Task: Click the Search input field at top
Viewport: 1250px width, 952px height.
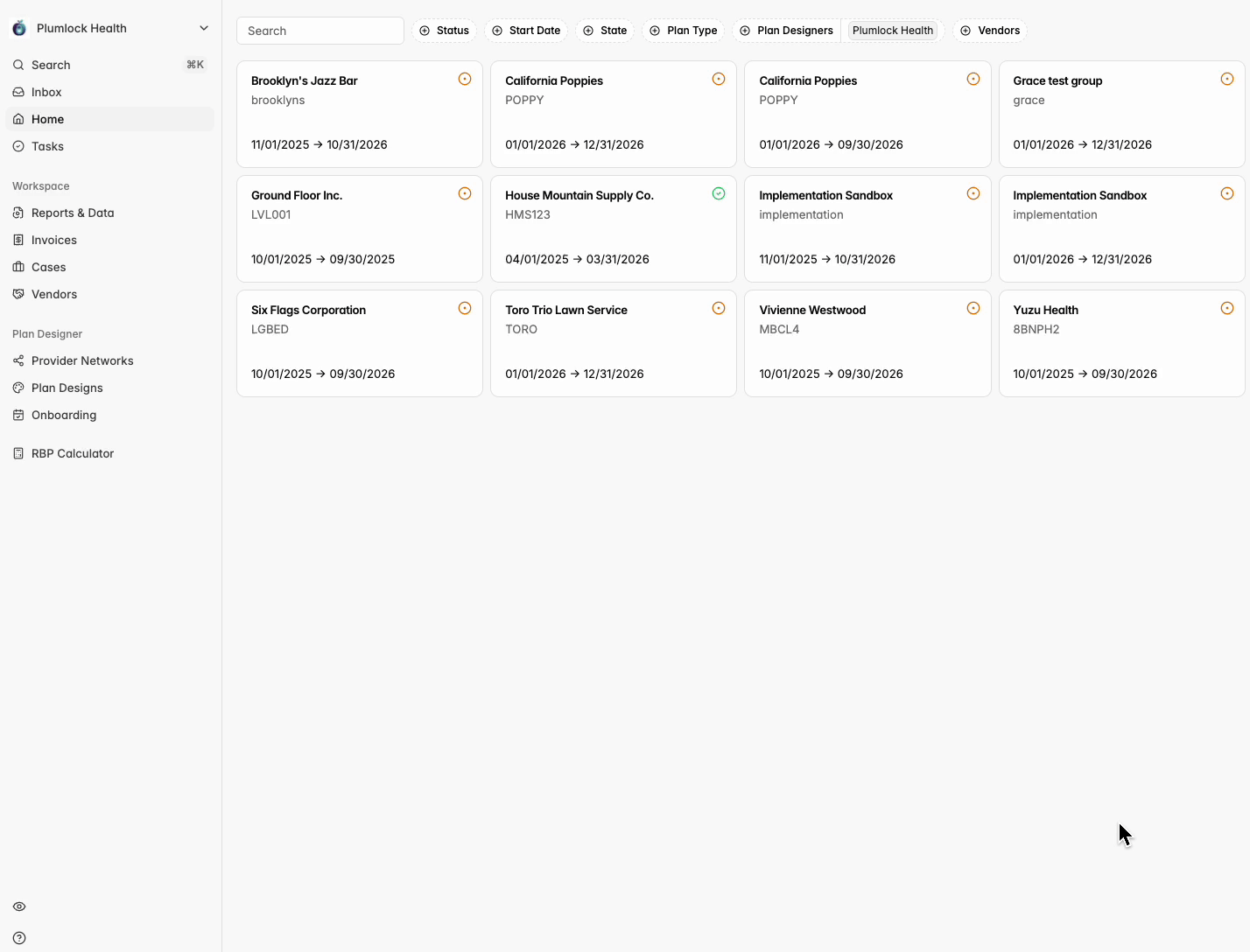Action: 320,31
